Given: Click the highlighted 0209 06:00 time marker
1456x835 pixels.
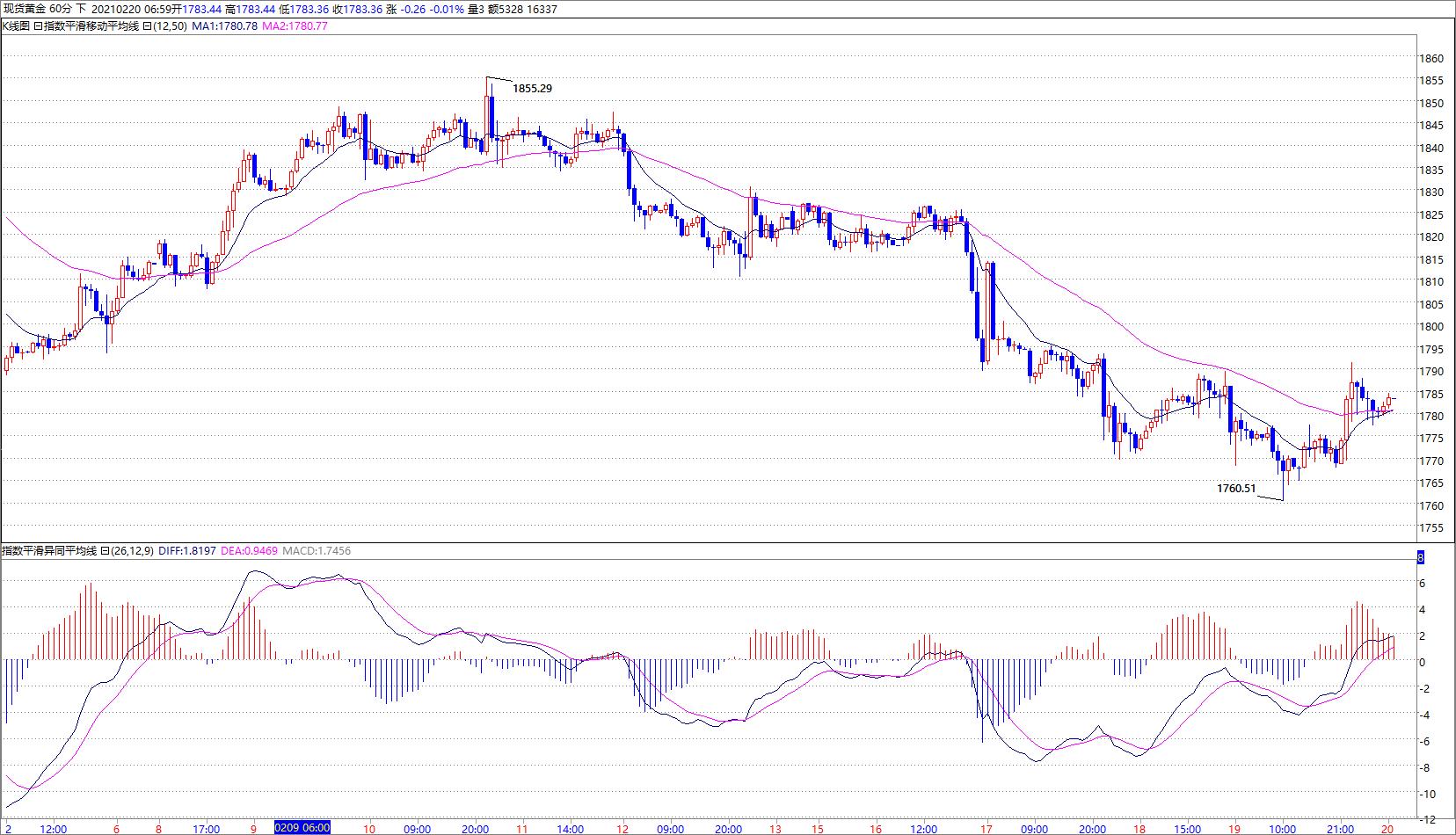Looking at the screenshot, I should pyautogui.click(x=302, y=828).
